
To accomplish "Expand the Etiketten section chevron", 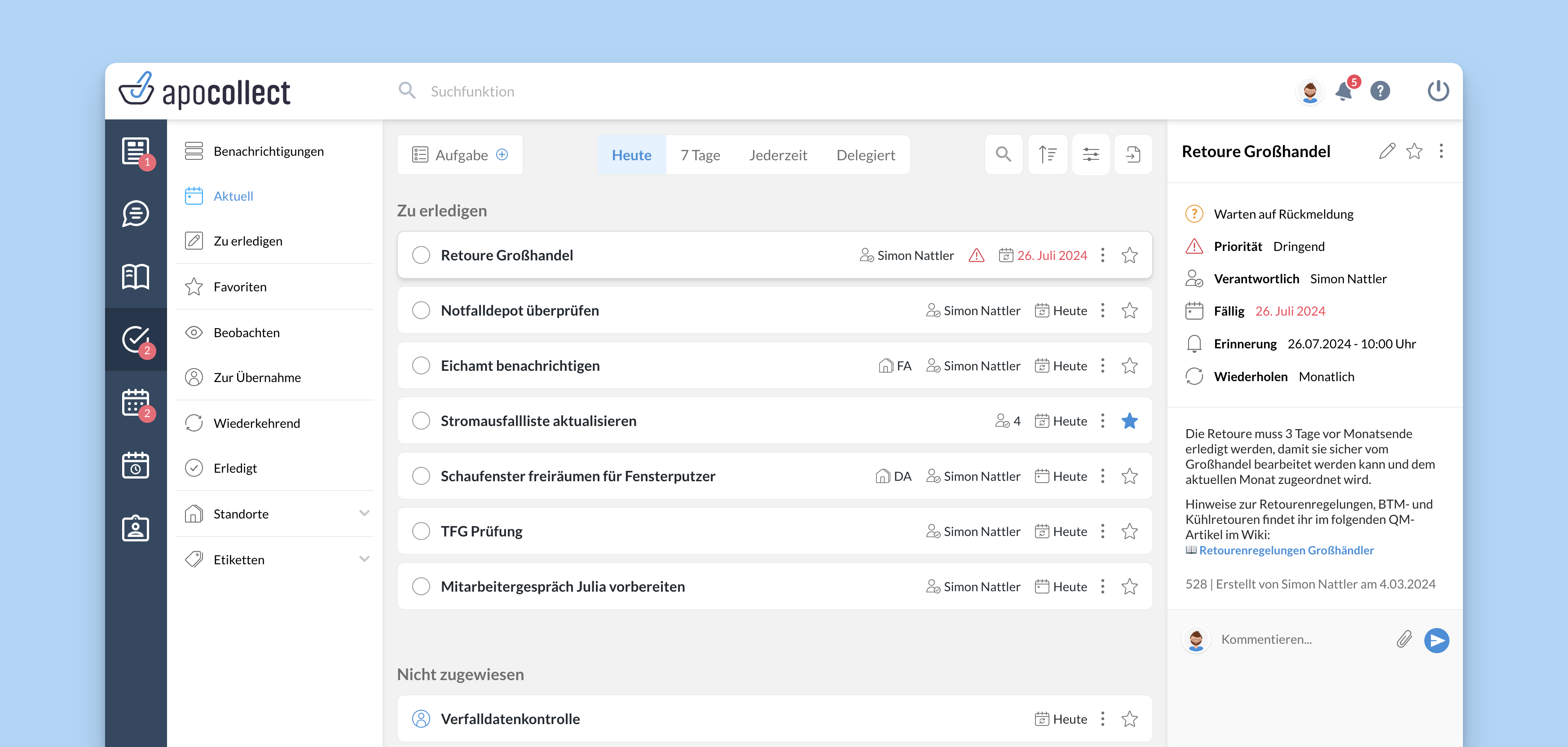I will pyautogui.click(x=364, y=559).
